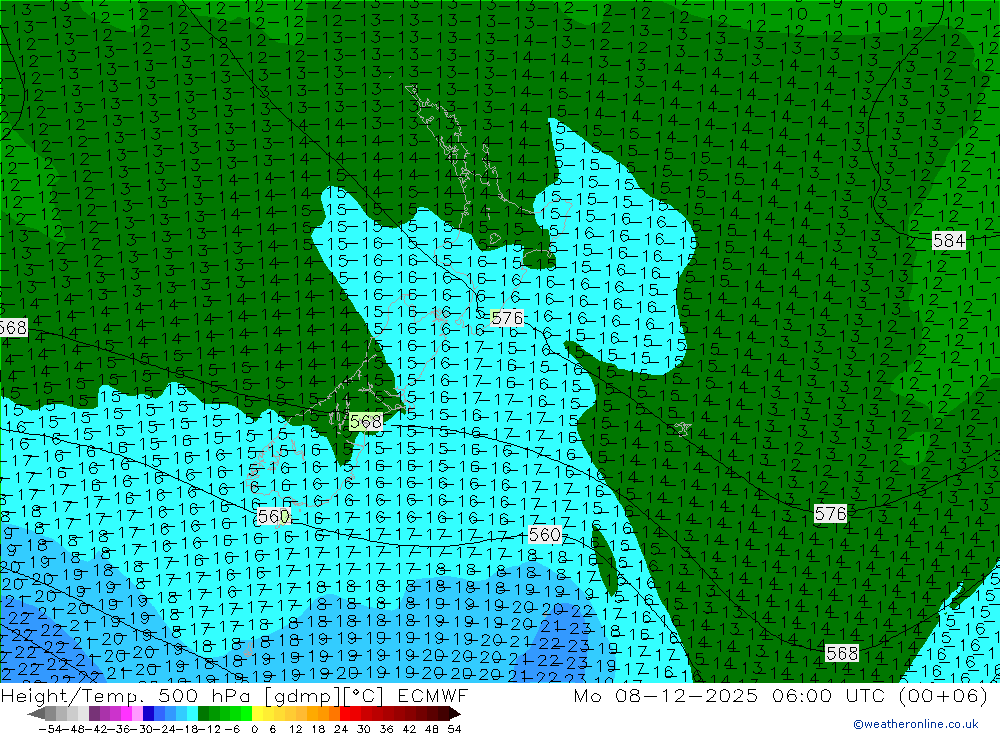Click the 568 label with the yellow-green background
Image resolution: width=1000 pixels, height=733 pixels.
tap(365, 422)
